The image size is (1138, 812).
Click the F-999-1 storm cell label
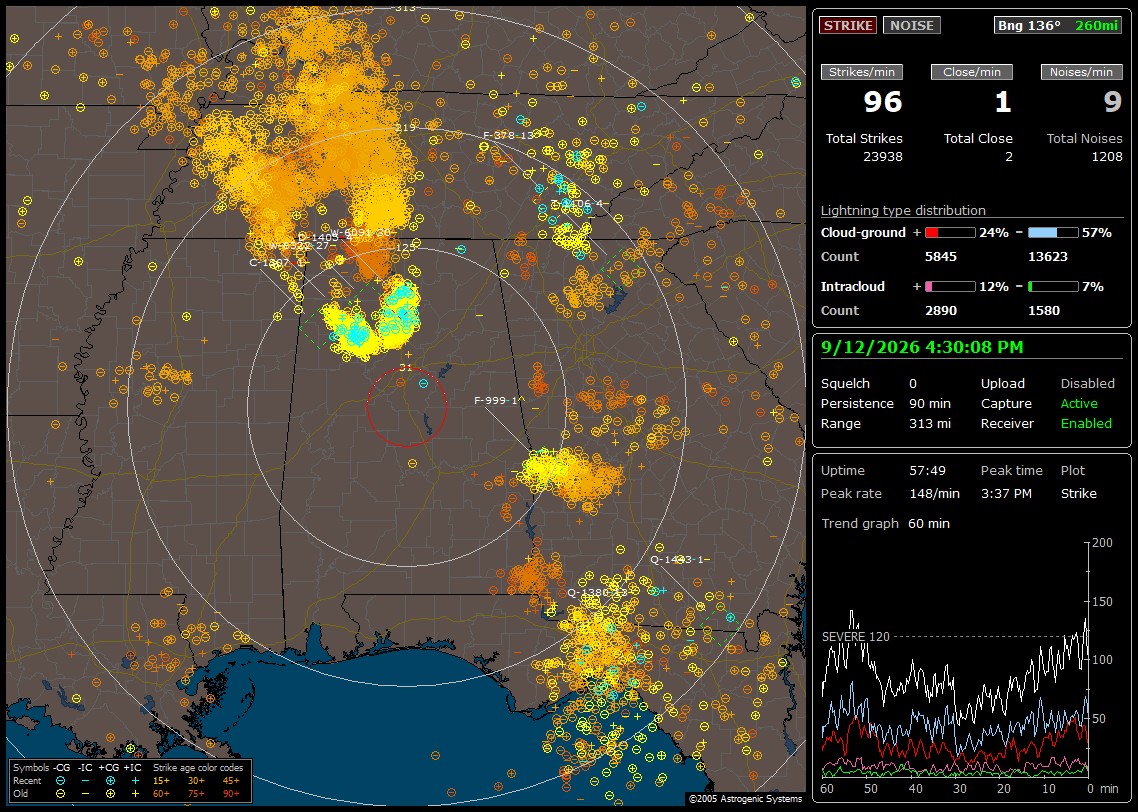[x=496, y=401]
